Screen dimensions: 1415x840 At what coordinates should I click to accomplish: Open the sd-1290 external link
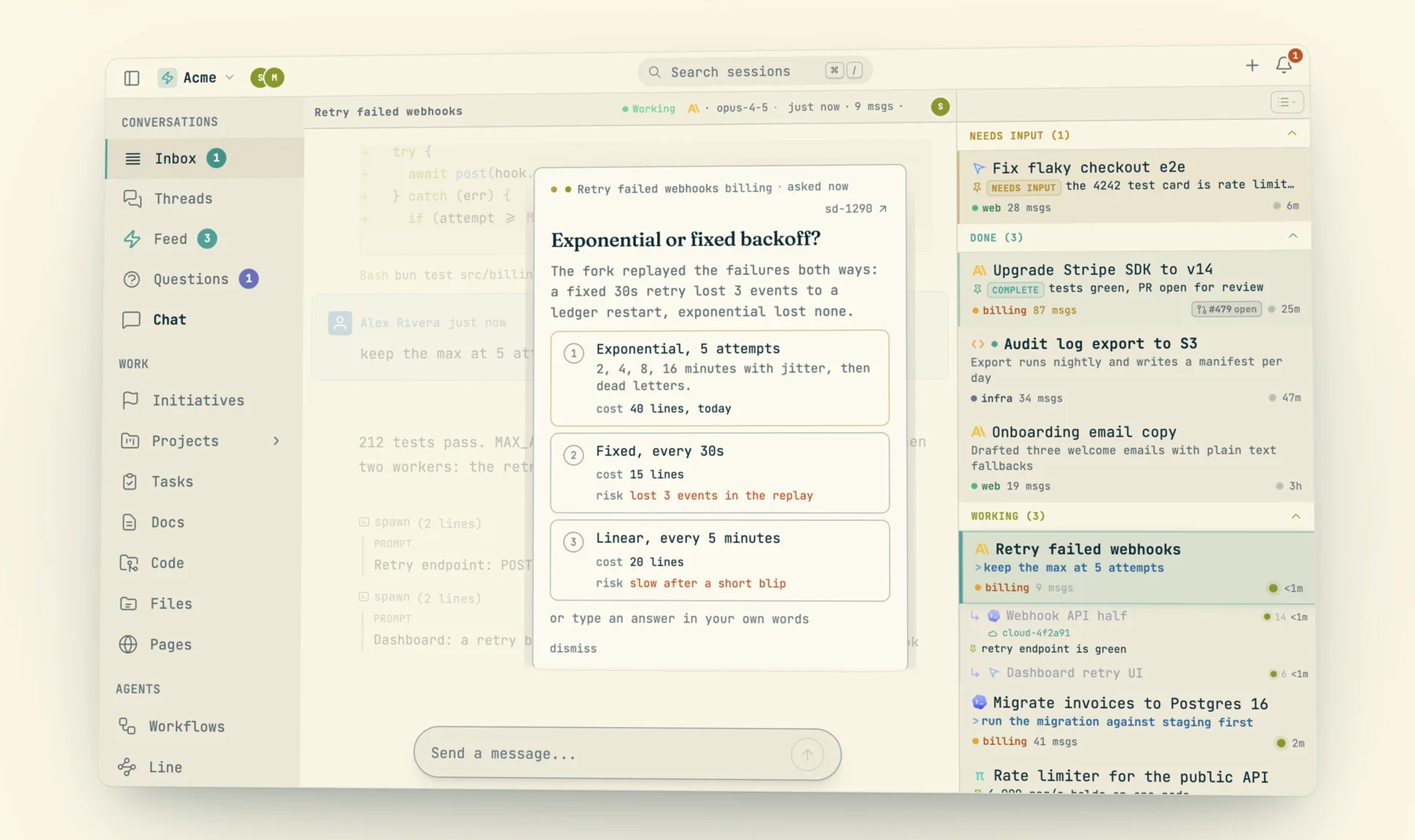[x=855, y=208]
